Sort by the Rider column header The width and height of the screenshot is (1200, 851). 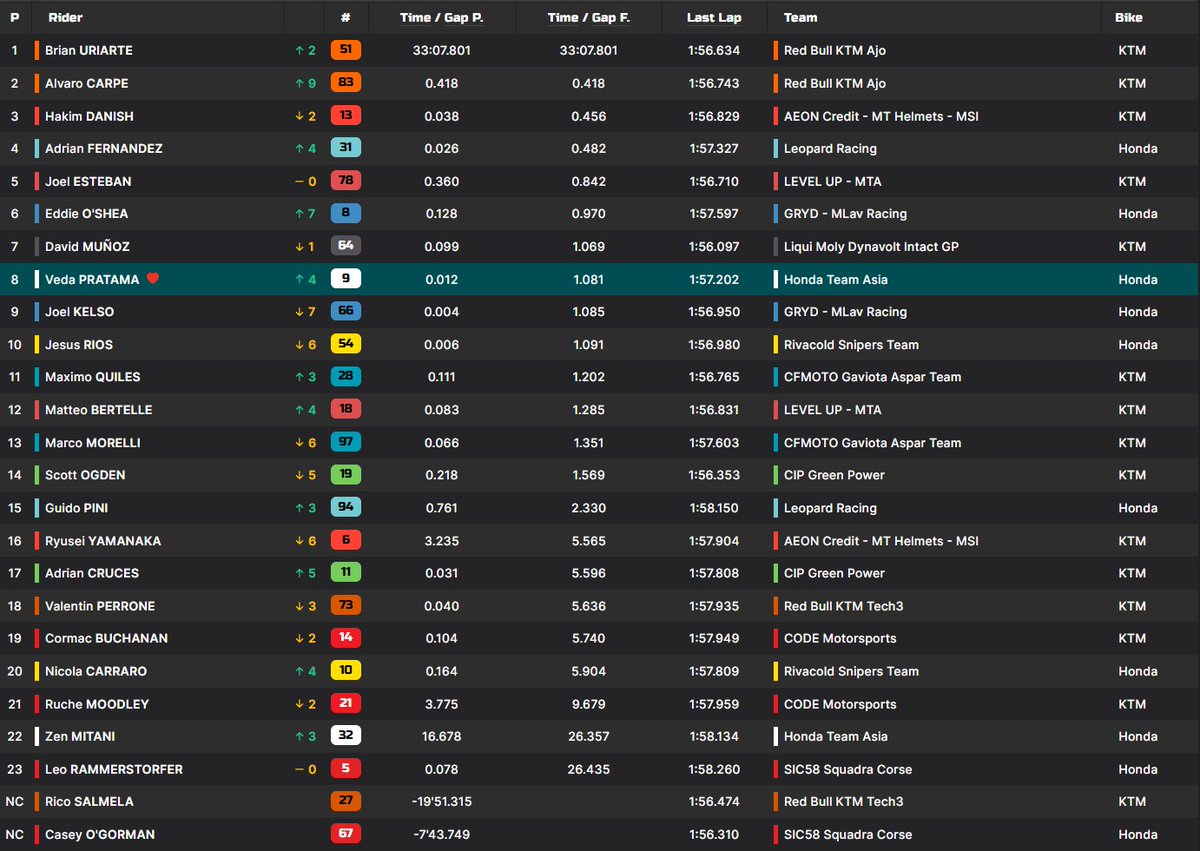pyautogui.click(x=66, y=17)
